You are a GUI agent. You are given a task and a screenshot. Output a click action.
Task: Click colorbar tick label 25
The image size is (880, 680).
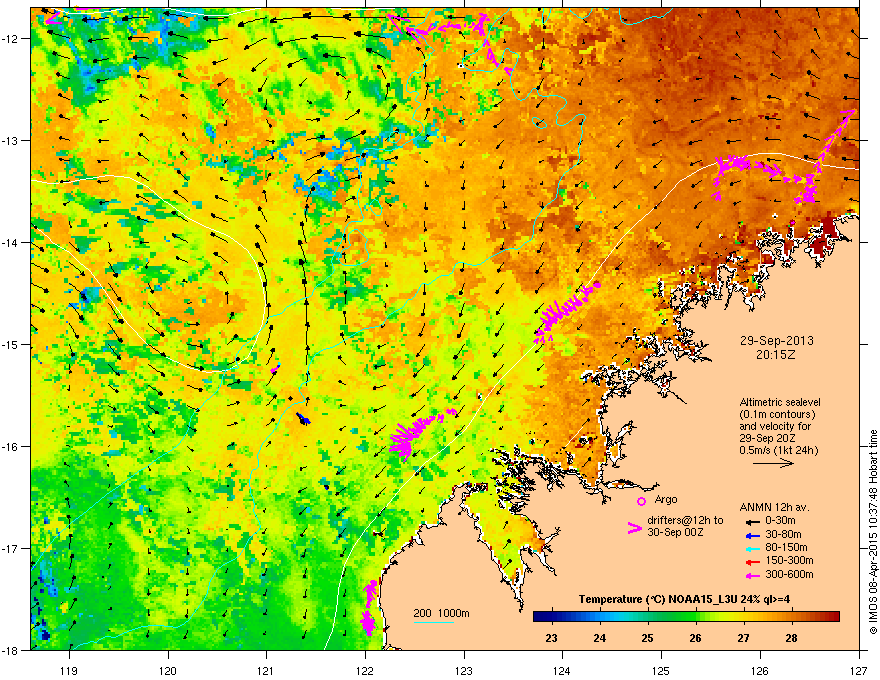pos(648,638)
